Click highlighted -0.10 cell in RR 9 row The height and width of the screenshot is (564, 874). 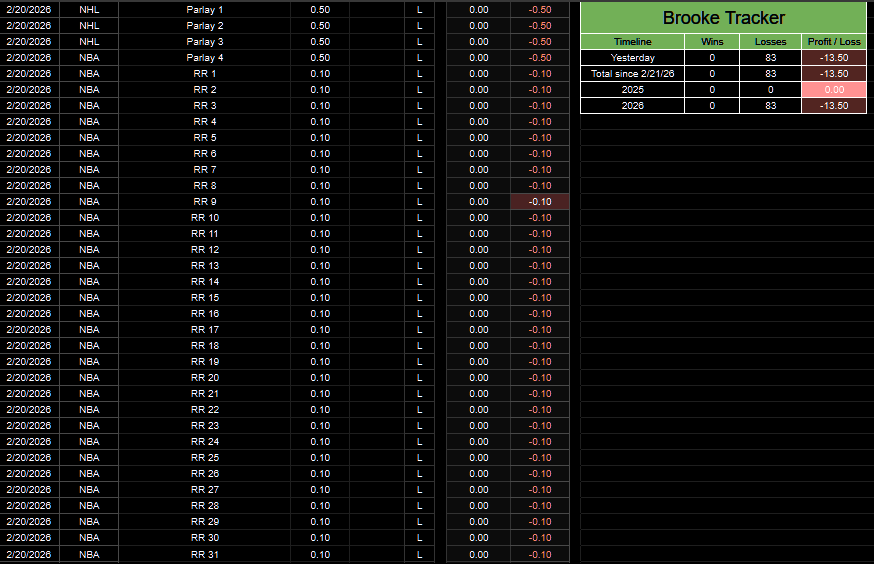(540, 202)
